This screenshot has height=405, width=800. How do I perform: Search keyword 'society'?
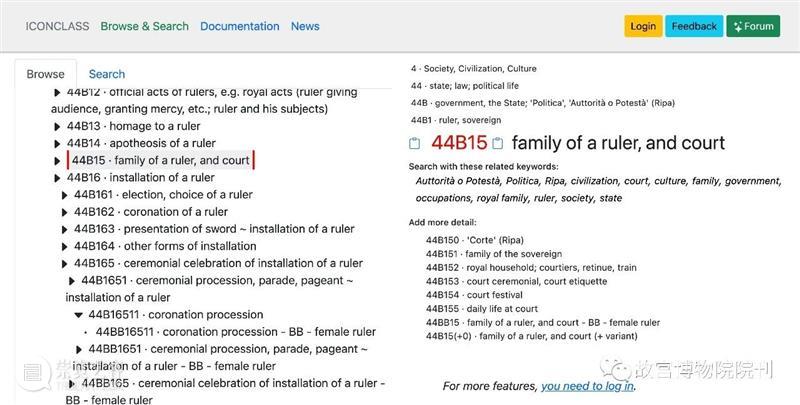click(577, 198)
